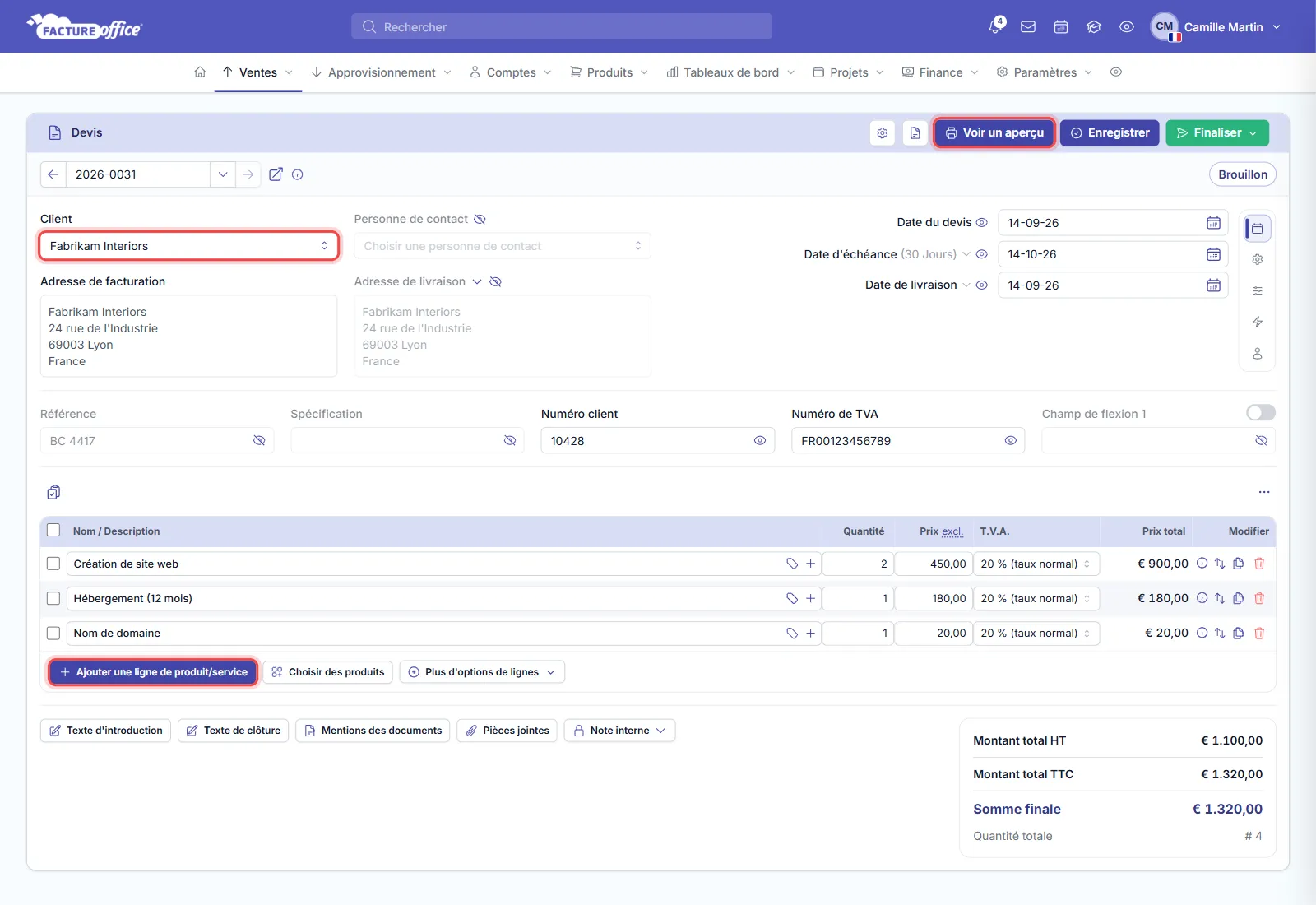Click the tag icon on Nom de domaine line
This screenshot has height=905, width=1316.
[792, 633]
